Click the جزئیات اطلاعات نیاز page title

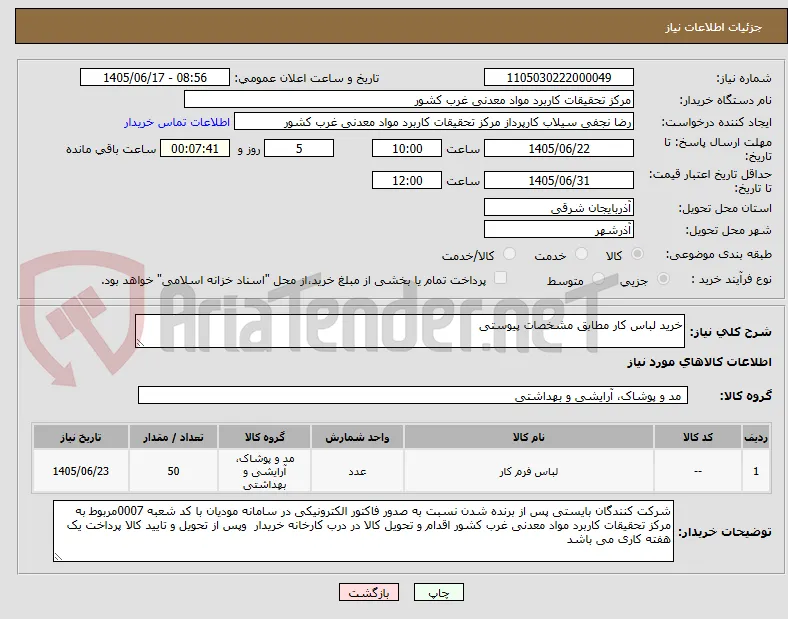[713, 27]
